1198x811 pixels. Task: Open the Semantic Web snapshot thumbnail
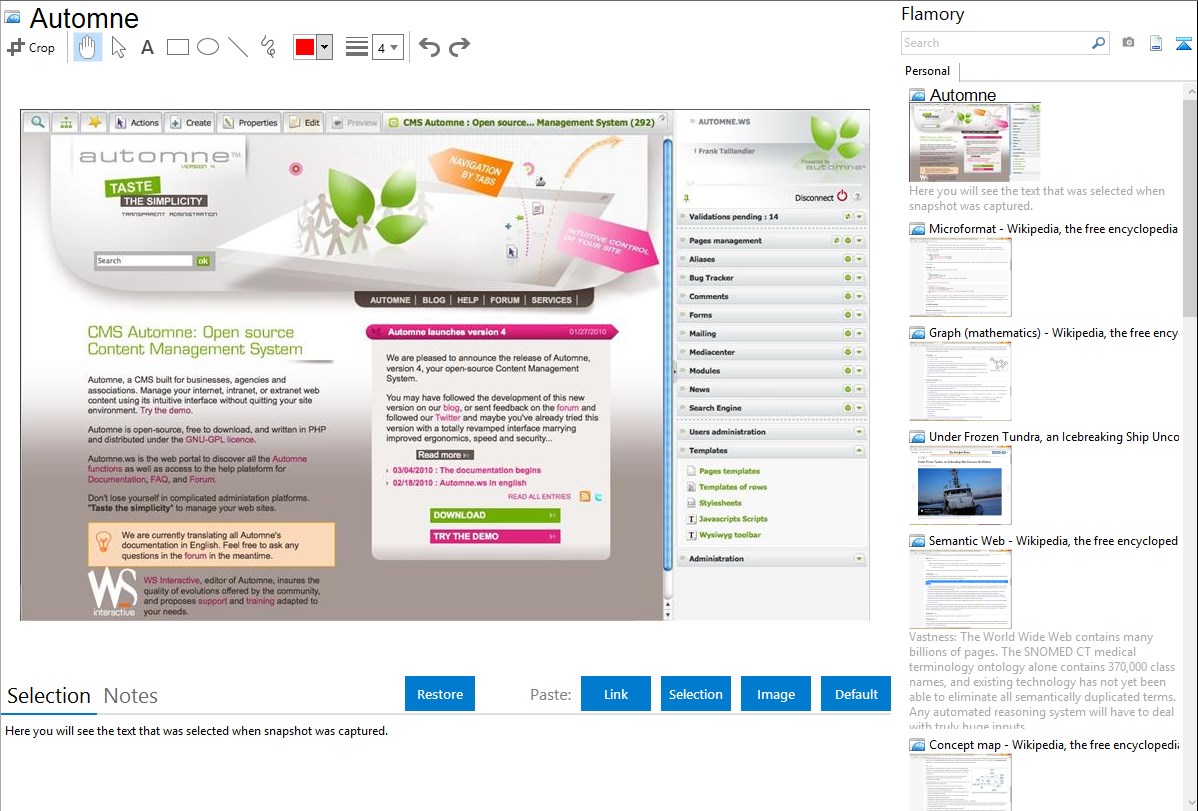tap(960, 589)
